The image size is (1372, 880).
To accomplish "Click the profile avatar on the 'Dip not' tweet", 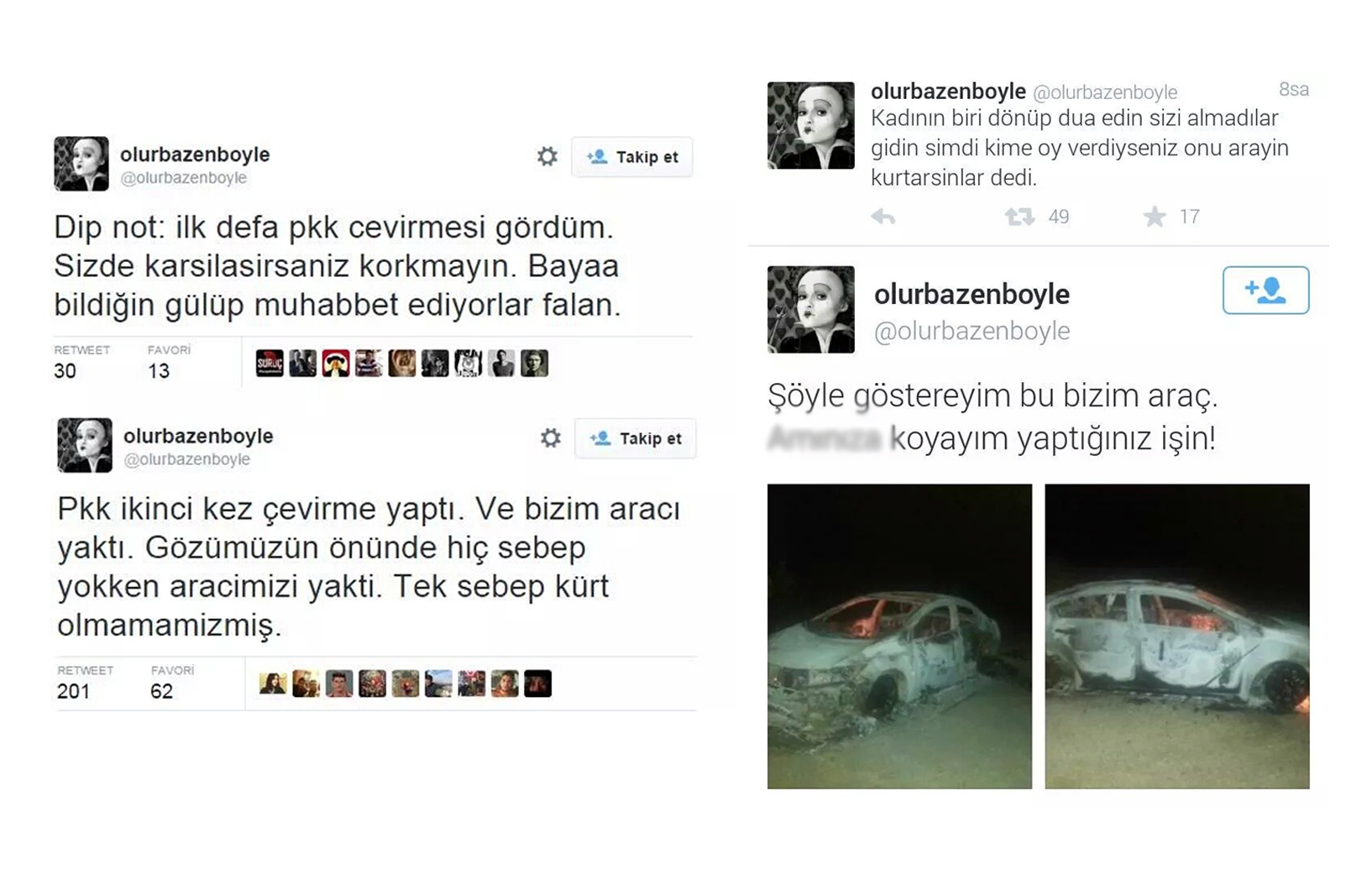I will pos(81,164).
